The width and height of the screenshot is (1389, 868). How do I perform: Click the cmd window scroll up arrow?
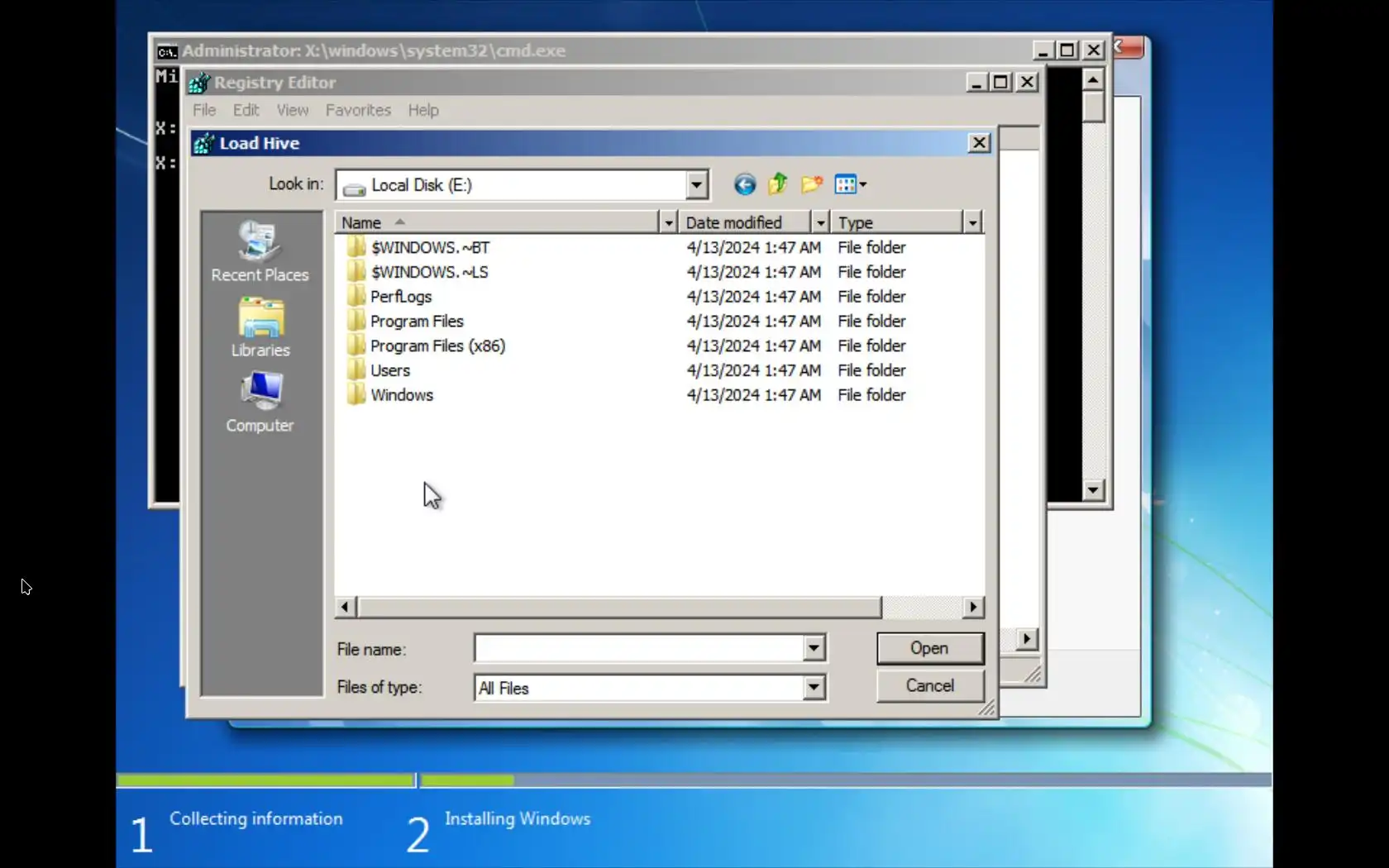click(x=1093, y=80)
